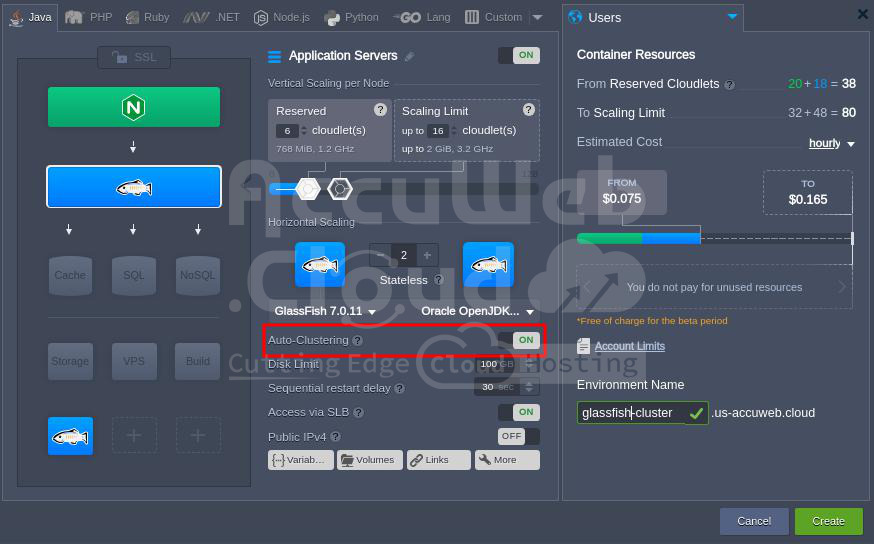Screen dimensions: 874x544
Task: Show help for Auto-Clustering
Action: click(357, 340)
